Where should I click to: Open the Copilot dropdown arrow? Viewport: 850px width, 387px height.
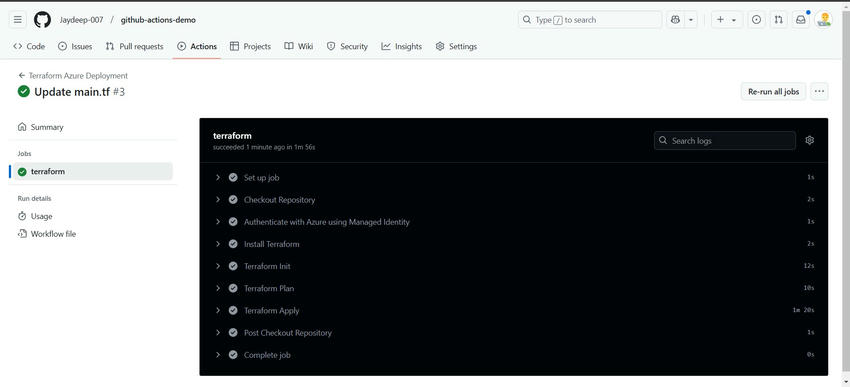pos(691,20)
